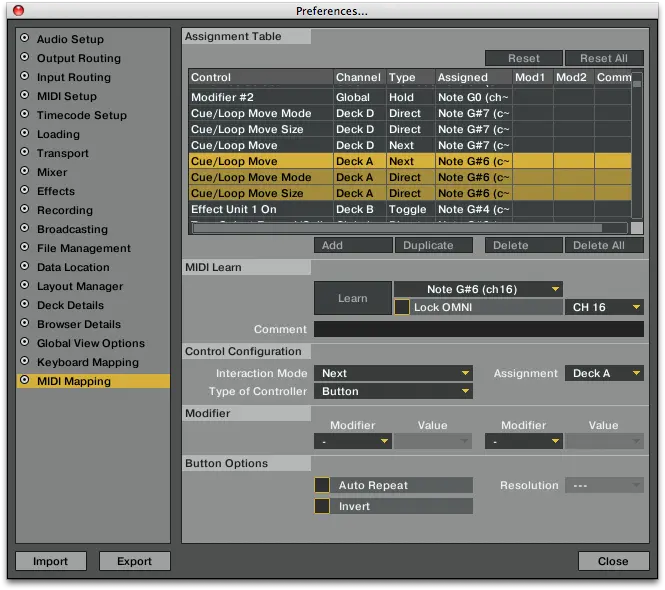Viewport: 665px width, 590px height.
Task: Duplicate the selected assignment
Action: click(428, 245)
